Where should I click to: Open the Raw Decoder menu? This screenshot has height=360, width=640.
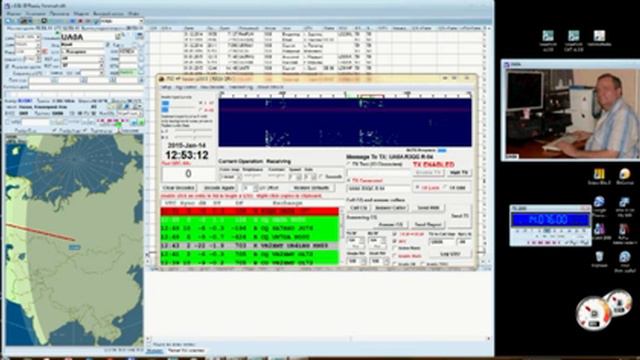(212, 87)
